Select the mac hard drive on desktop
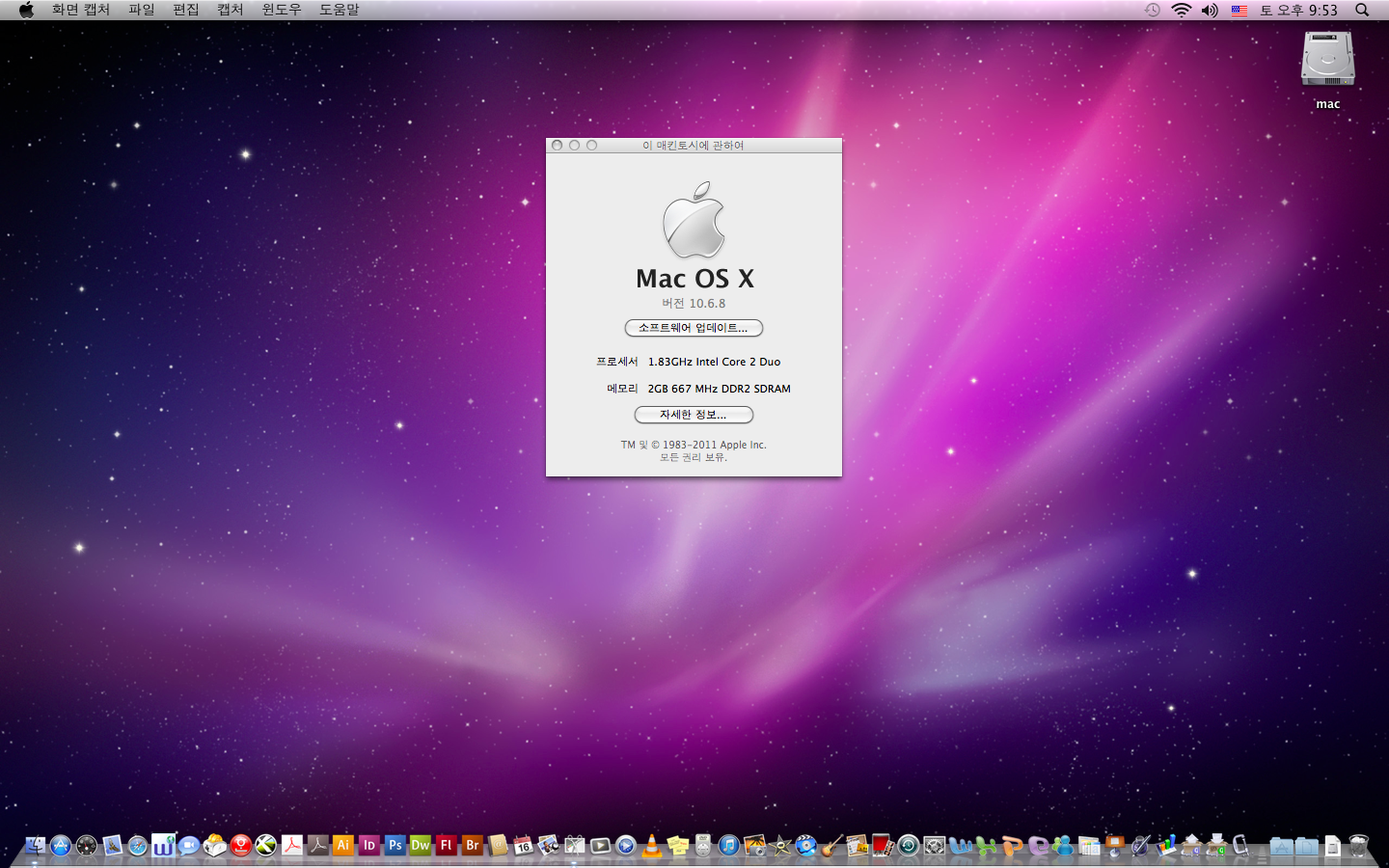The height and width of the screenshot is (868, 1389). (1328, 60)
